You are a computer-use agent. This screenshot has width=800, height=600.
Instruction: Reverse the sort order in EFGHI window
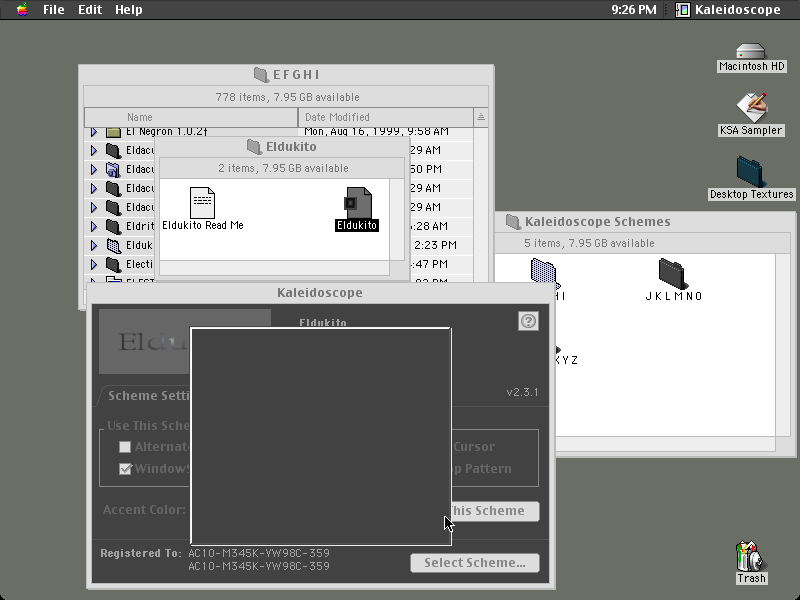pyautogui.click(x=481, y=117)
